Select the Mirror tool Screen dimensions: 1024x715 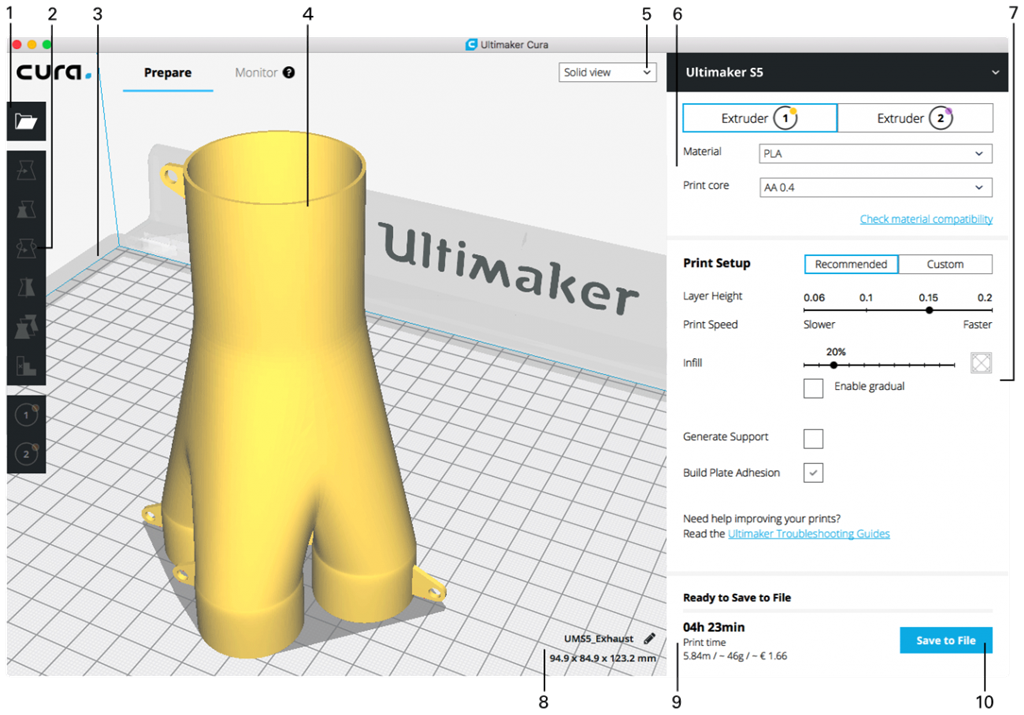click(x=25, y=287)
